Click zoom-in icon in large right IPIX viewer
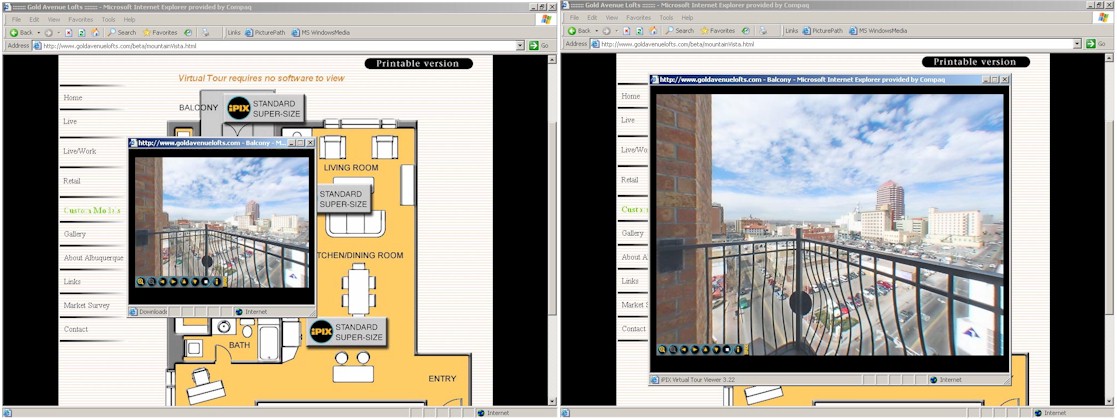Screen dimensions: 1117x419 coord(662,349)
